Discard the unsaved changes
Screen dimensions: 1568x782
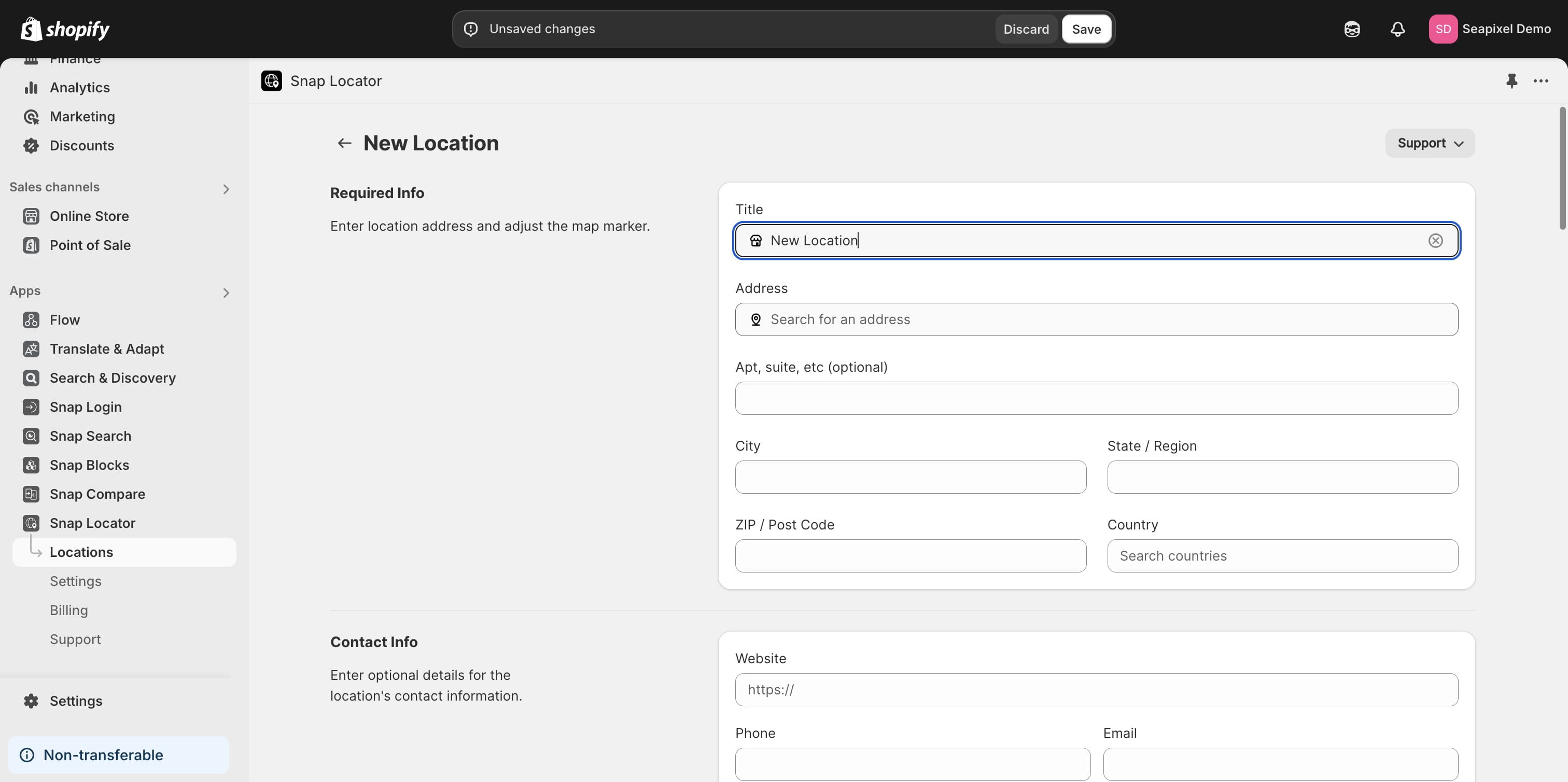click(1026, 29)
